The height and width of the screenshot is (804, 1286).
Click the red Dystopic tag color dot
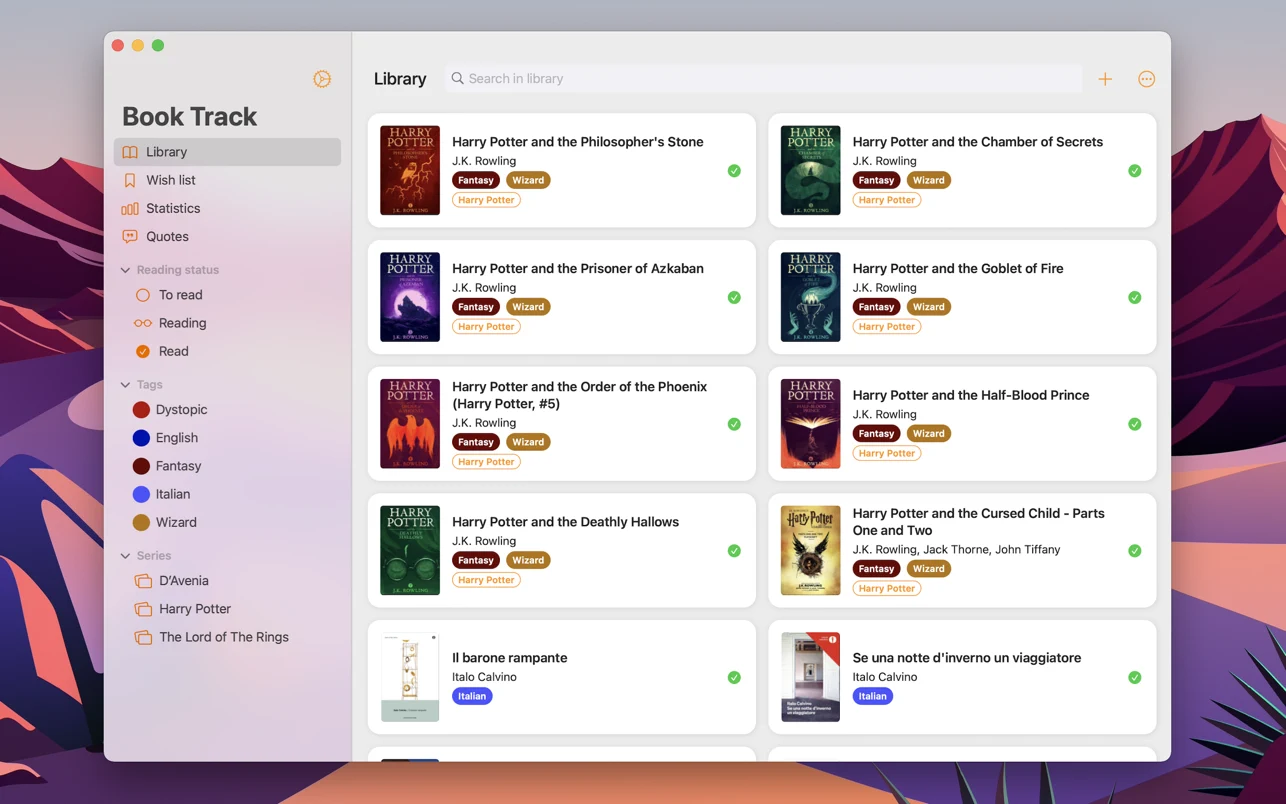[141, 409]
